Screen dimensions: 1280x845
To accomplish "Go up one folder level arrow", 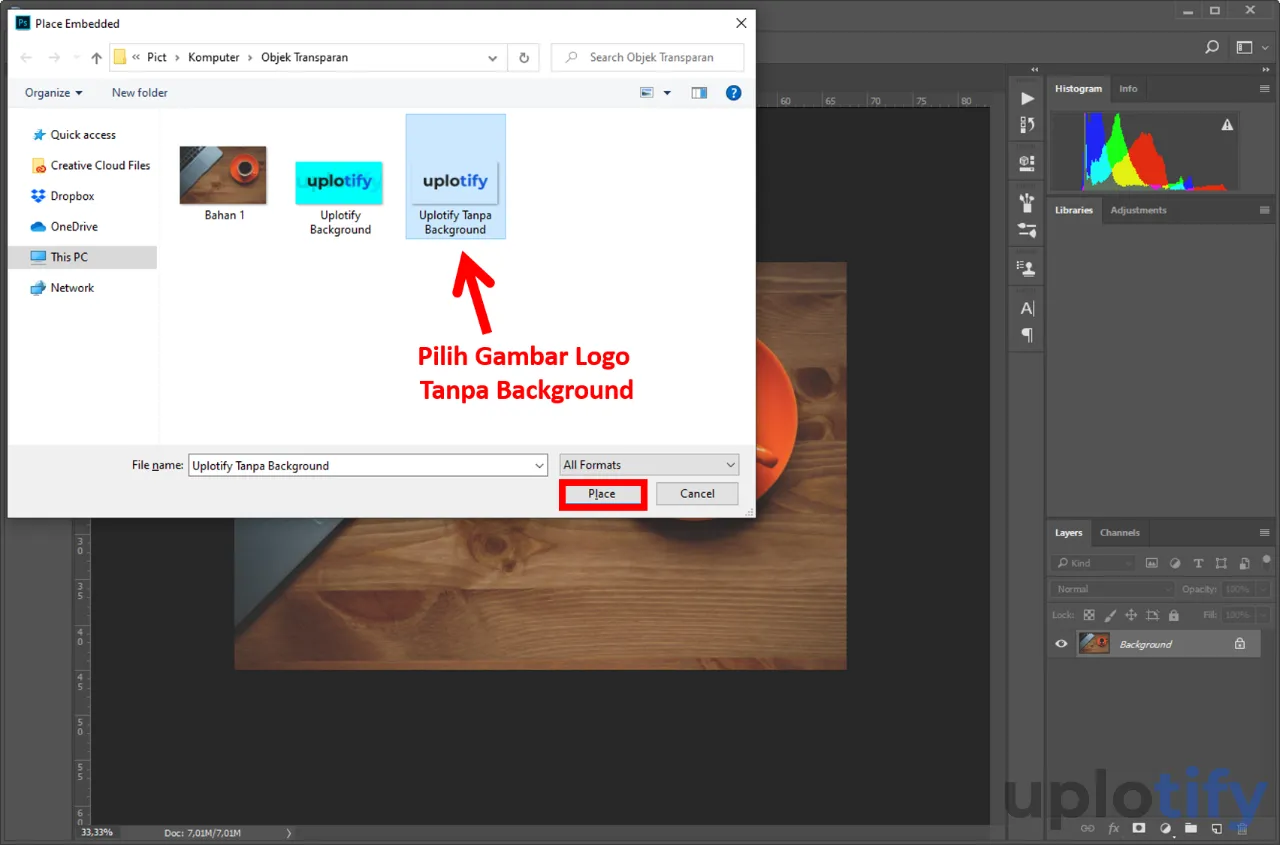I will point(96,58).
